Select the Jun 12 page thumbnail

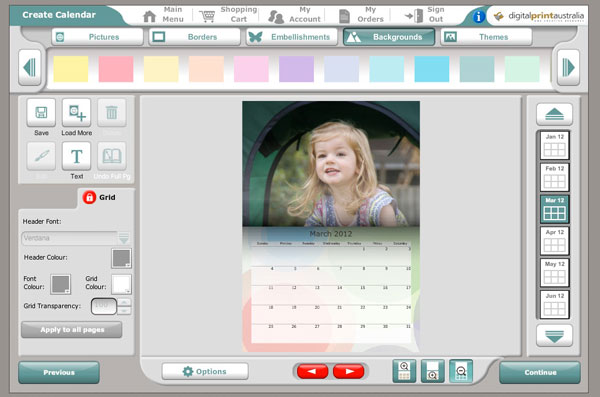tap(554, 305)
